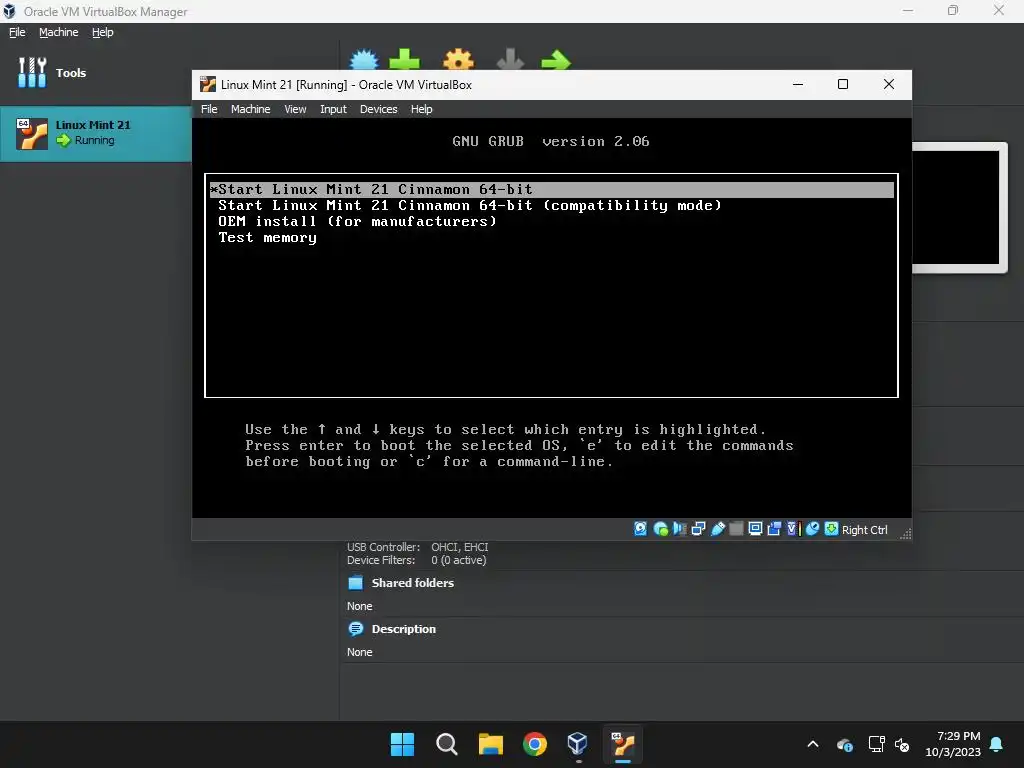Viewport: 1024px width, 768px height.
Task: Minimize the Linux Mint 21 VM window
Action: 797,84
